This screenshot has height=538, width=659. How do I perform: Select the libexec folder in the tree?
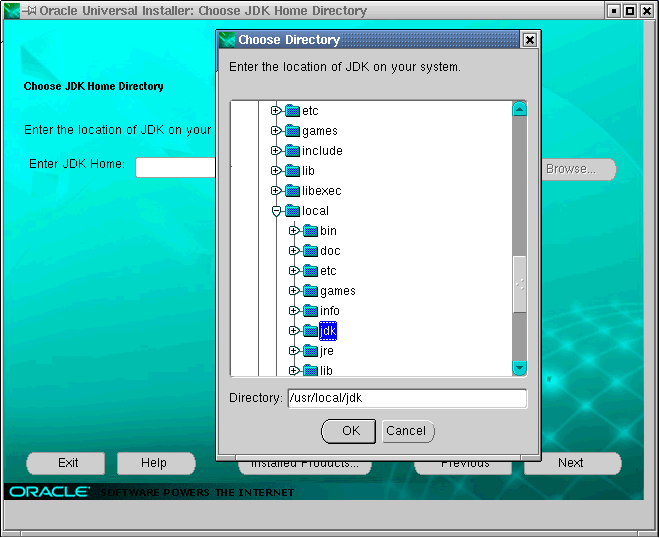click(x=322, y=190)
